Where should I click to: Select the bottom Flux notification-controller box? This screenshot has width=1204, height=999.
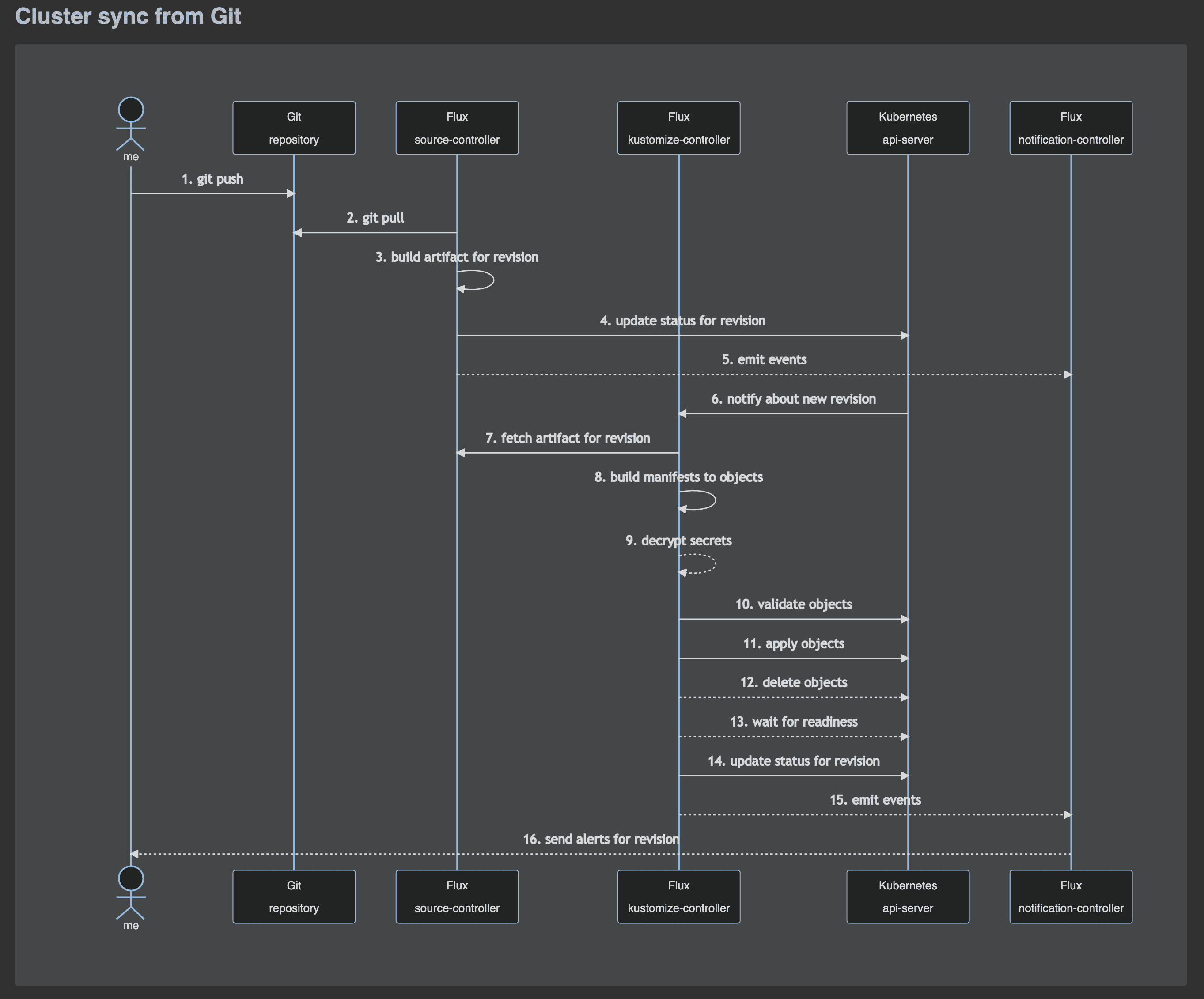coord(1071,897)
